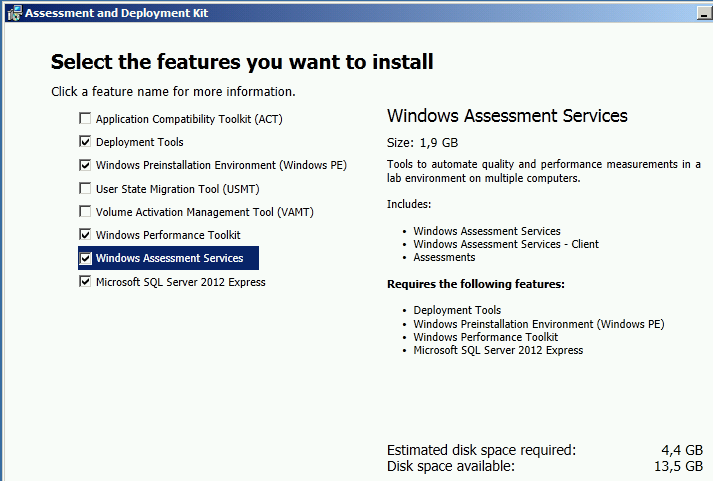
Task: Check User State Migration Tool checkbox
Action: (85, 188)
